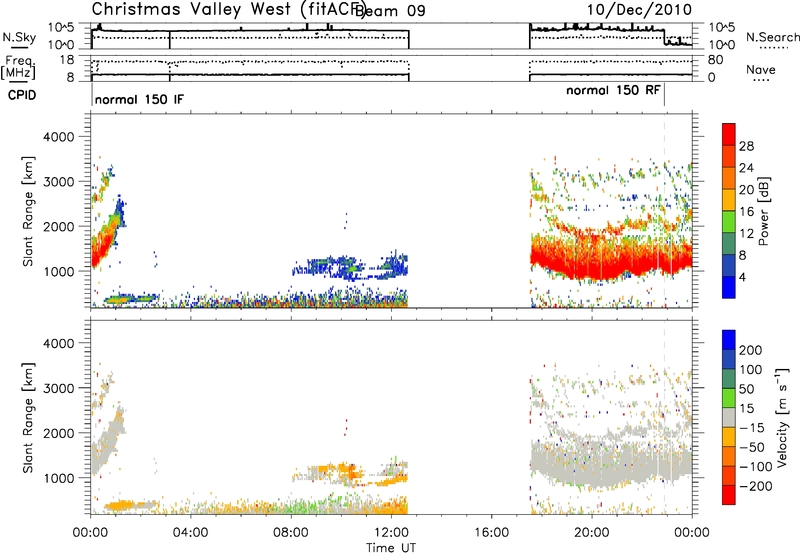Pick the gray -15 to 15 velocity swatch
The width and height of the screenshot is (800, 554).
pyautogui.click(x=729, y=417)
